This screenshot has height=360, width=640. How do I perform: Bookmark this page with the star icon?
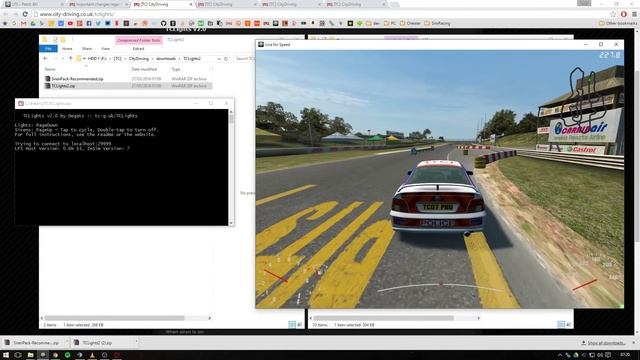(613, 14)
